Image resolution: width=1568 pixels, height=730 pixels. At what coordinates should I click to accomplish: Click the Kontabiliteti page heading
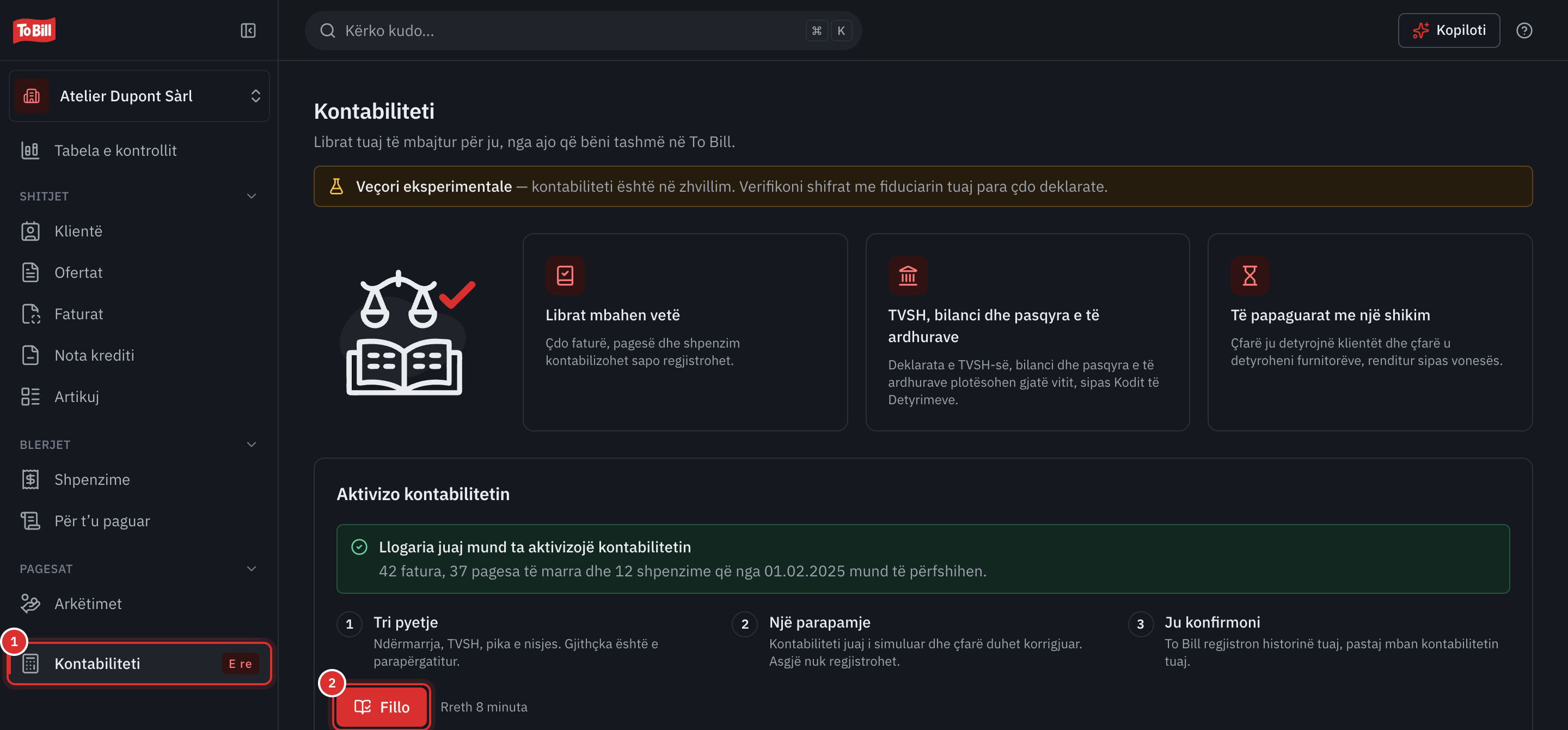[373, 112]
